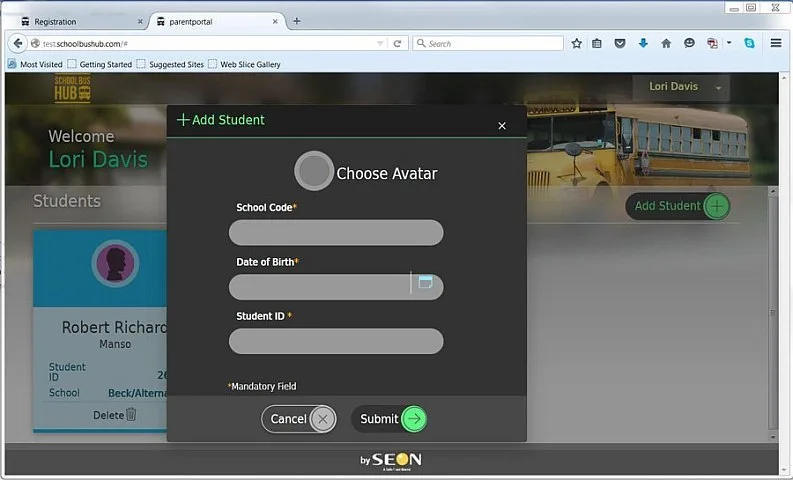Switch to the parentportal browser tab
This screenshot has width=793, height=480.
click(217, 22)
